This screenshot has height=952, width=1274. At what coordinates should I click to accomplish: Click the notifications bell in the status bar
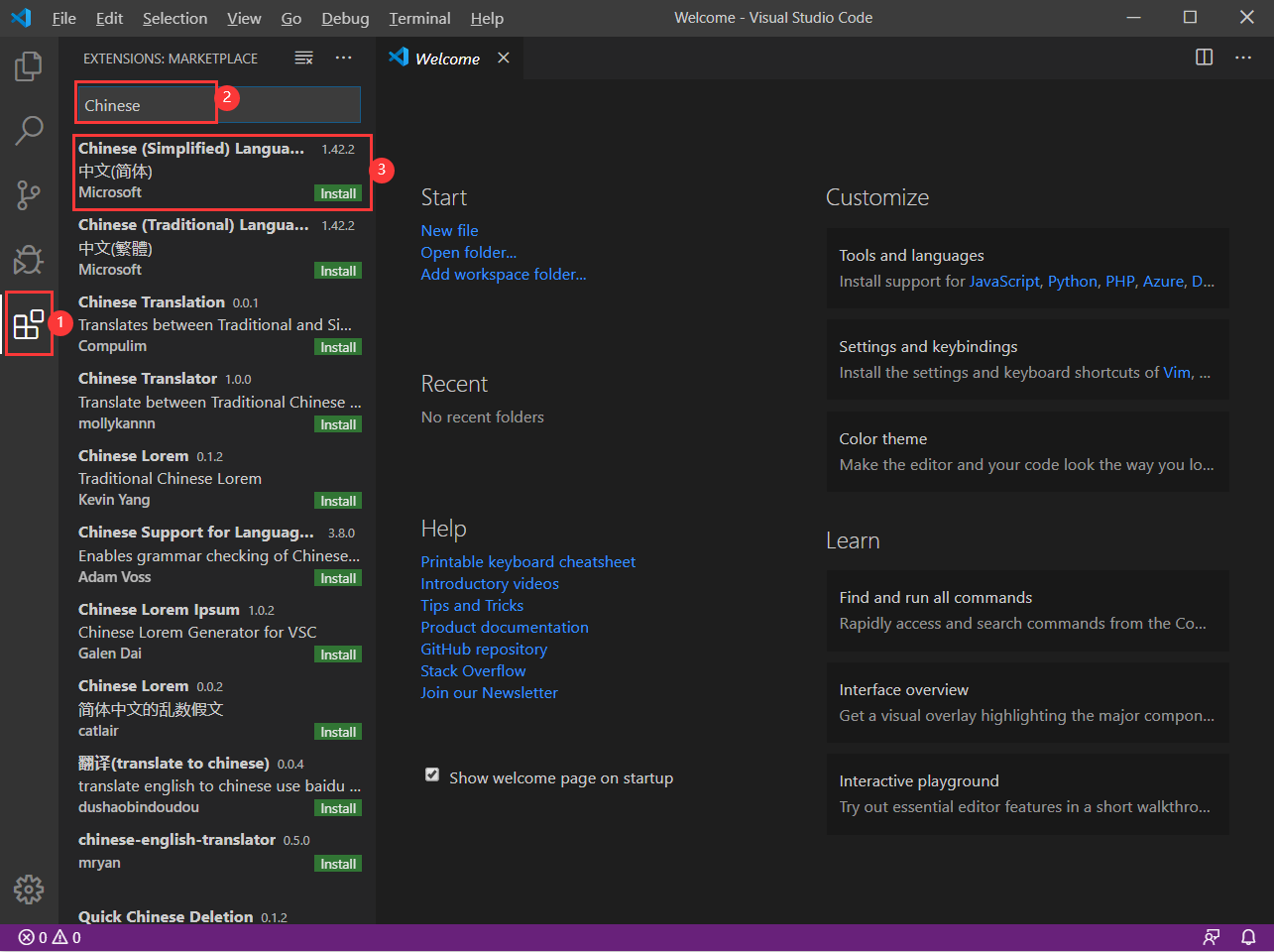[1247, 936]
